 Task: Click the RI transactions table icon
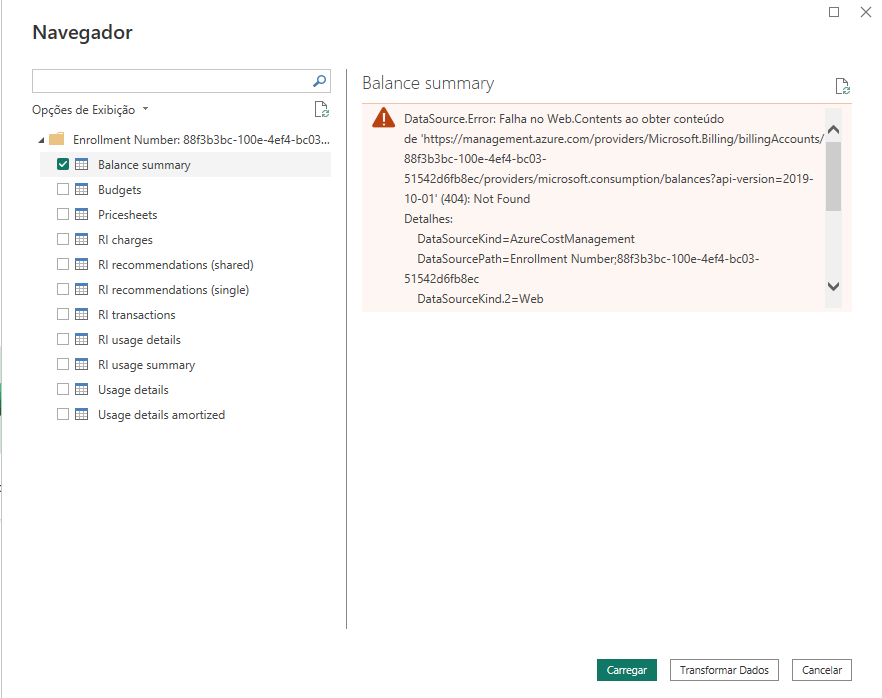pos(82,314)
